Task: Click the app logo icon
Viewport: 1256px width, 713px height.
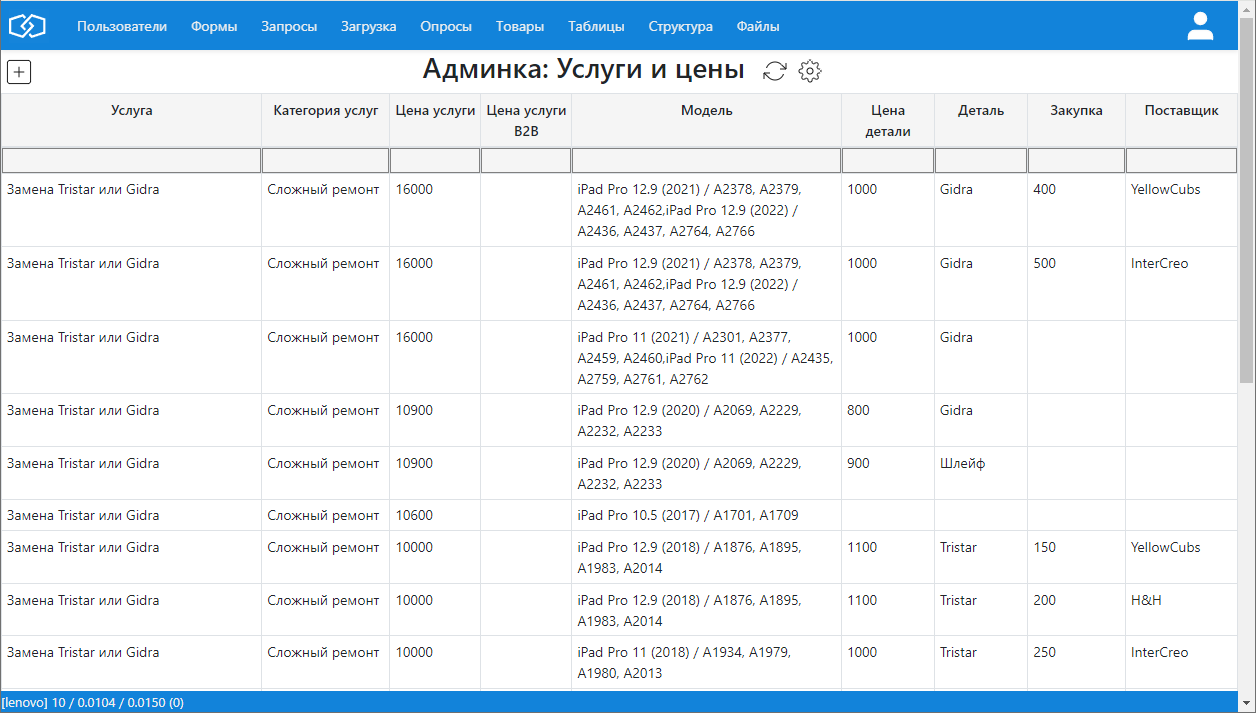Action: point(28,27)
